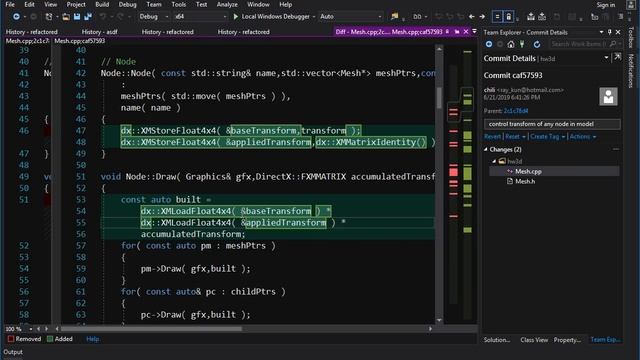Switch to the History - asdf tab
Screen dimensions: 640x360
pos(100,32)
